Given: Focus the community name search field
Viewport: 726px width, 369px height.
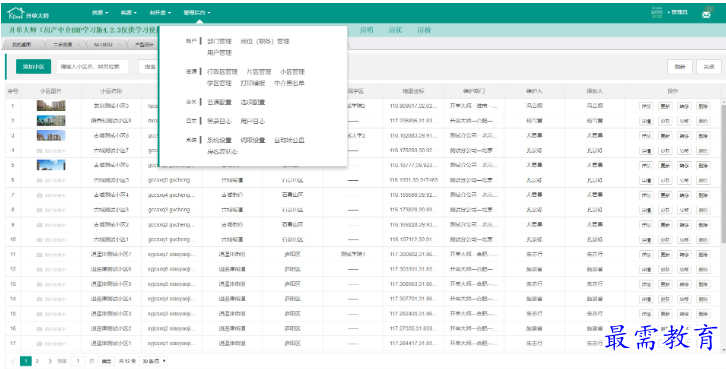Looking at the screenshot, I should click(94, 67).
